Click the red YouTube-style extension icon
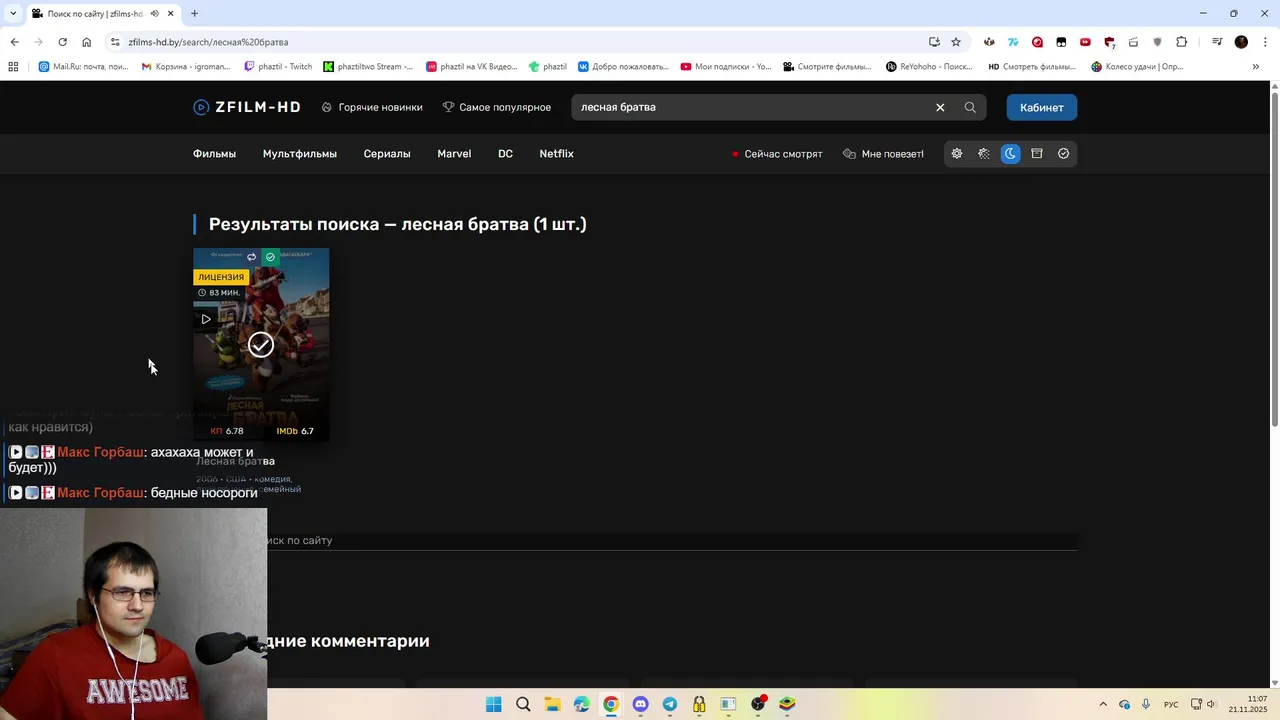Screen dimensions: 1280x720 click(x=1085, y=42)
